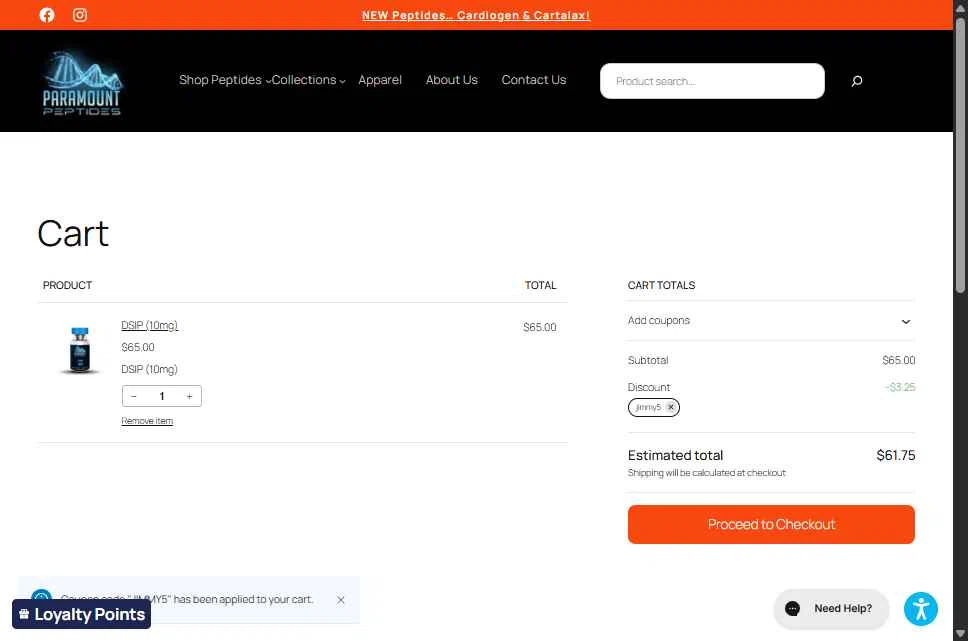Click the Remove item link
The height and width of the screenshot is (641, 968).
(x=147, y=421)
